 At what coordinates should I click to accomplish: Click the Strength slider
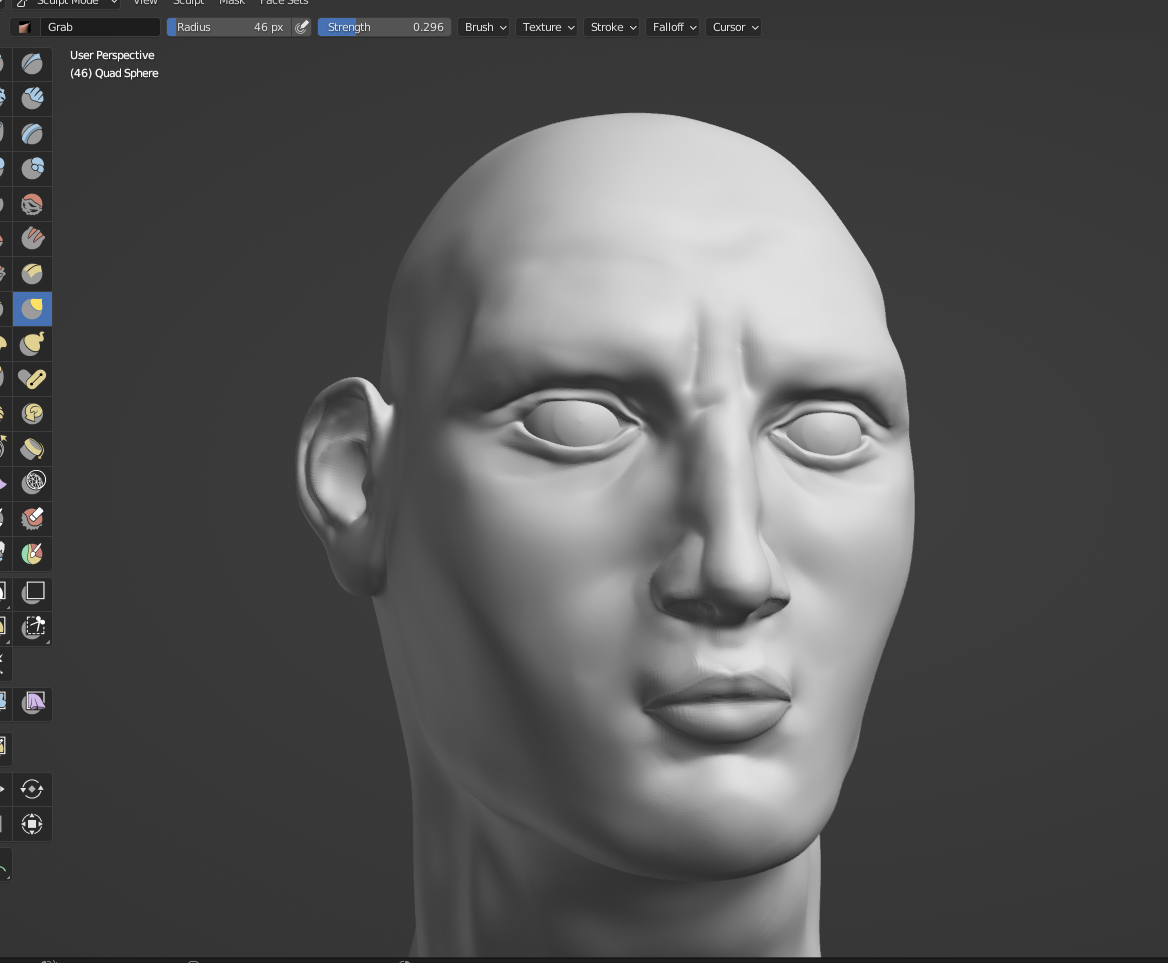point(384,28)
